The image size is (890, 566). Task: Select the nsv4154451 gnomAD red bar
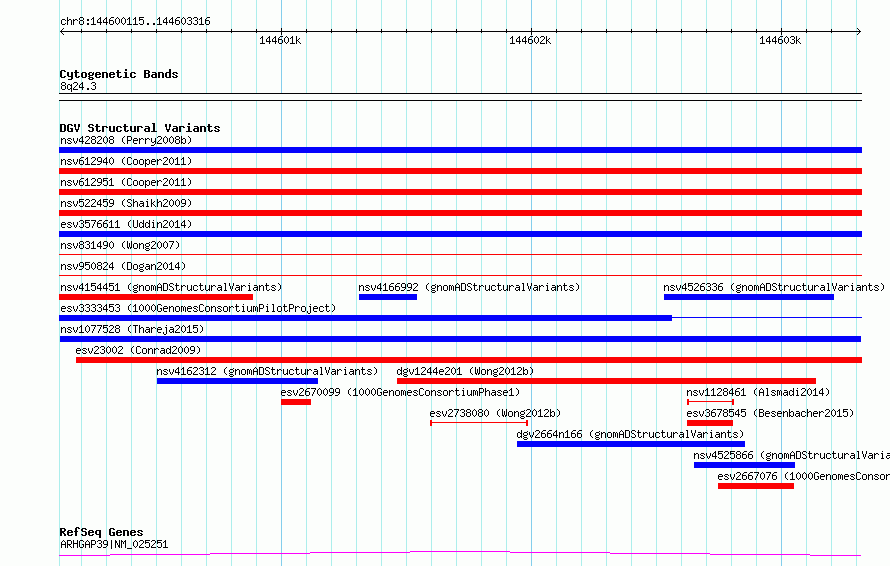[x=156, y=297]
